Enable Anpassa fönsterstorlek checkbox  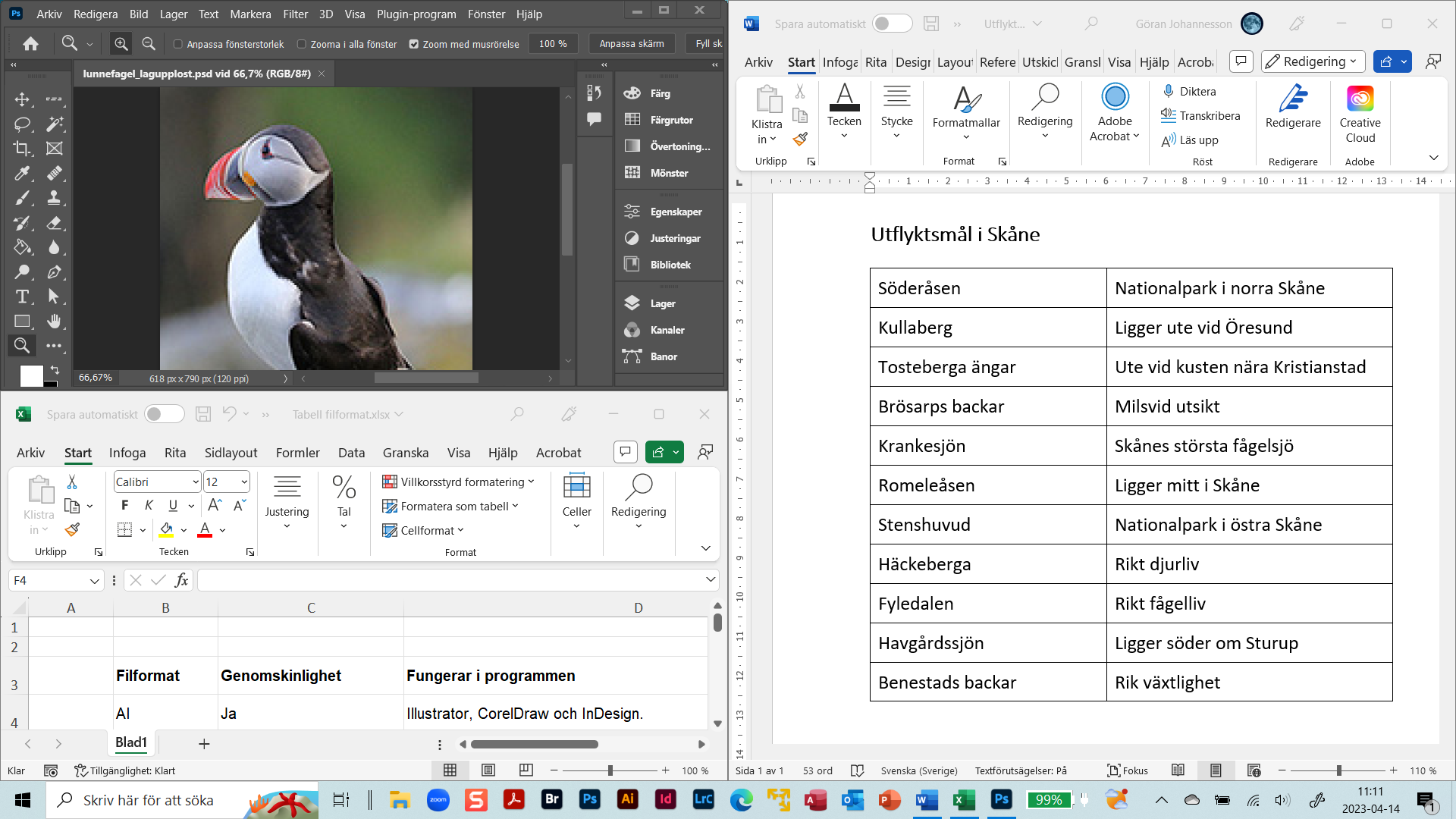178,44
